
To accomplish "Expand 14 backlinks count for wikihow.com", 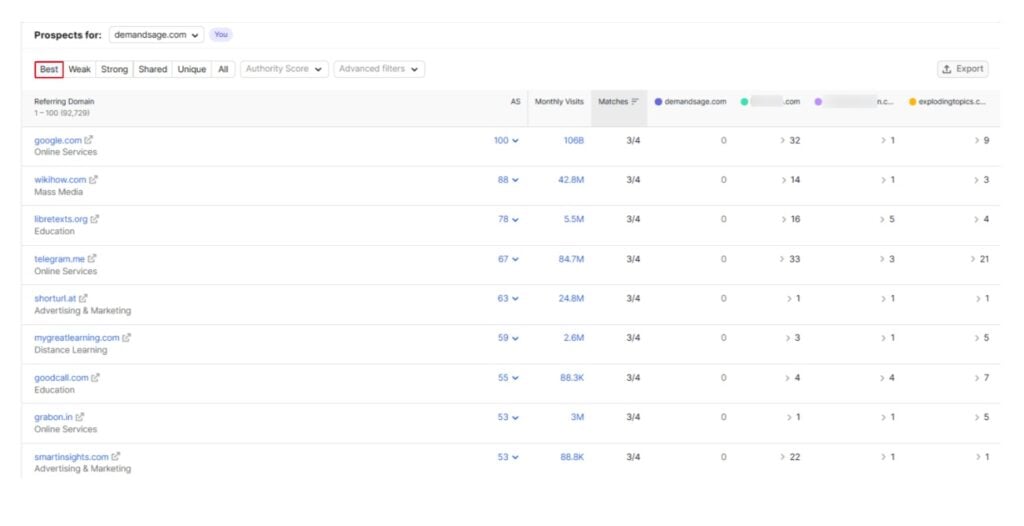I will tap(790, 180).
